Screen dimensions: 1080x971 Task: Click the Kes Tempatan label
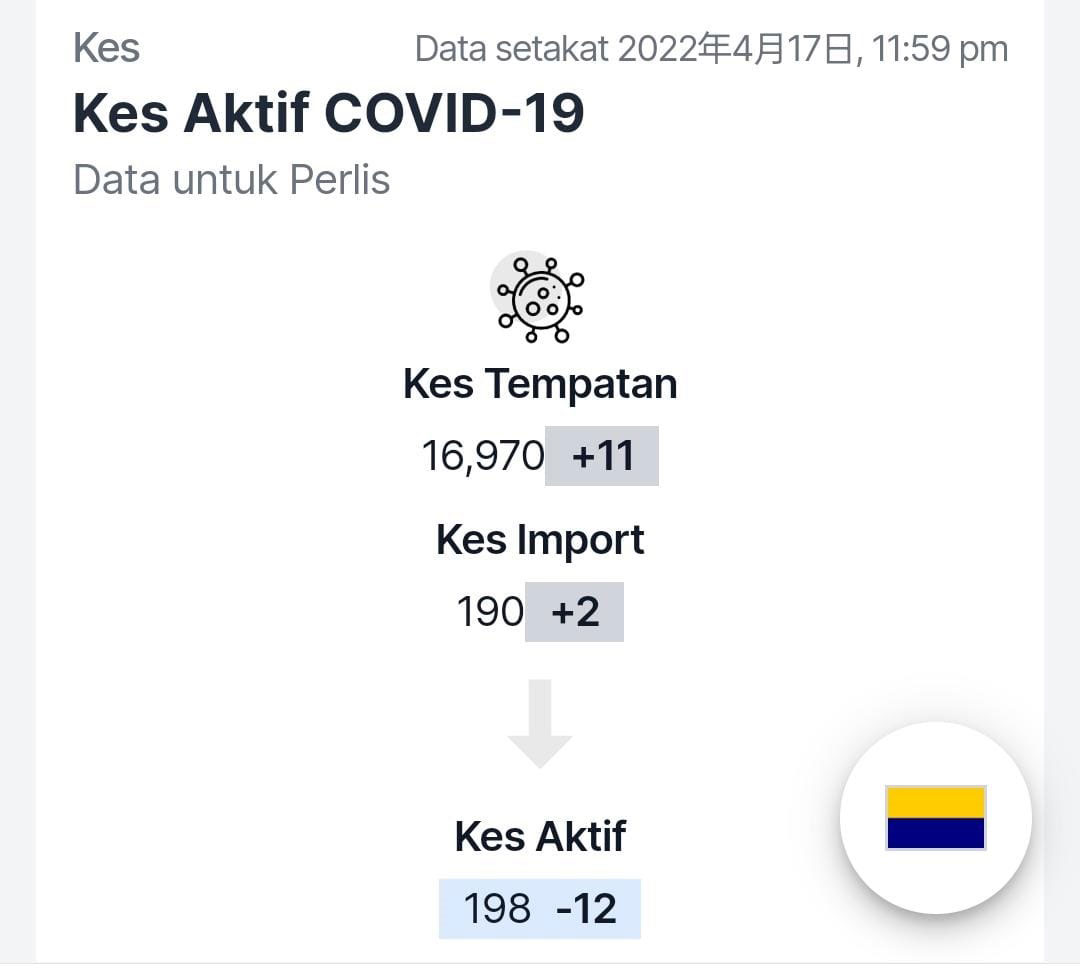(x=540, y=384)
